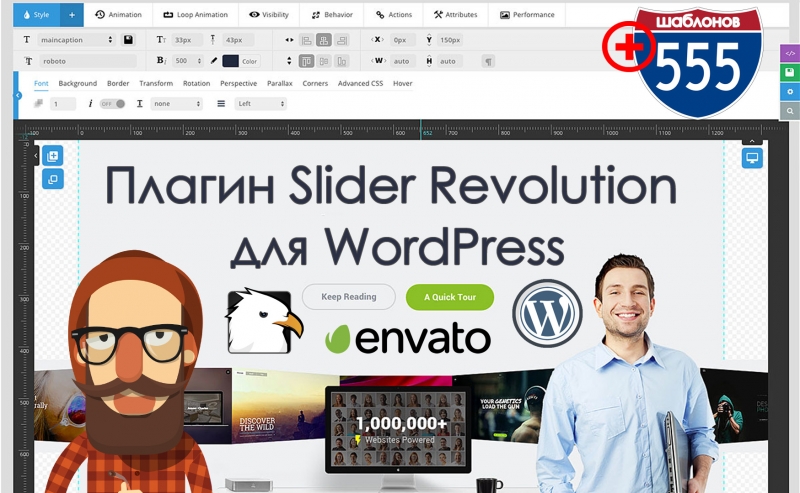Click the Color button label

click(249, 61)
